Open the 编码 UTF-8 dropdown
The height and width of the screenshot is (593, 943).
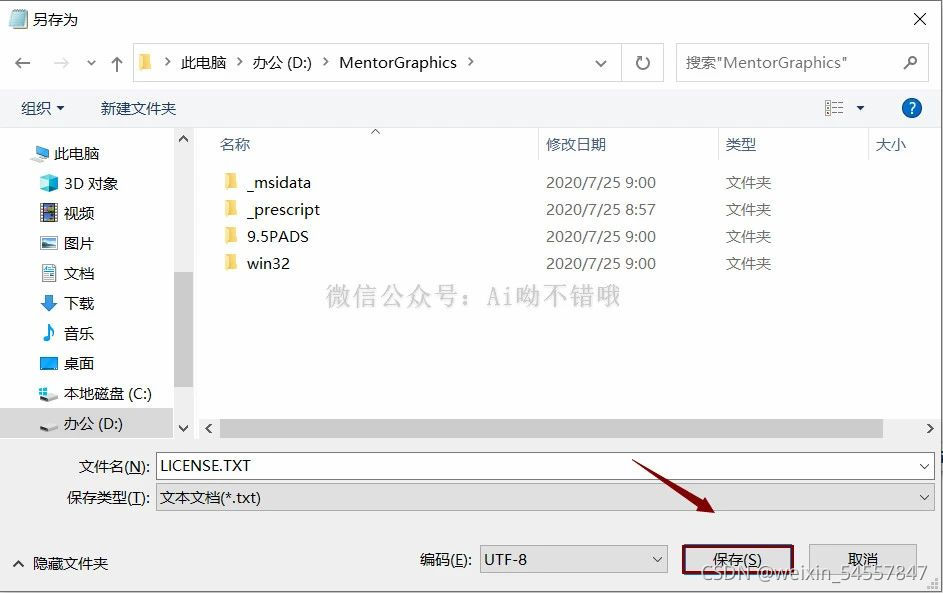pyautogui.click(x=574, y=560)
